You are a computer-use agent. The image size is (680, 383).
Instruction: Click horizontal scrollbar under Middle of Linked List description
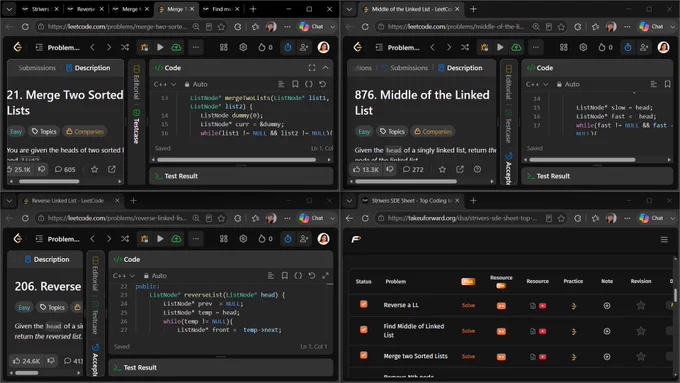405,181
